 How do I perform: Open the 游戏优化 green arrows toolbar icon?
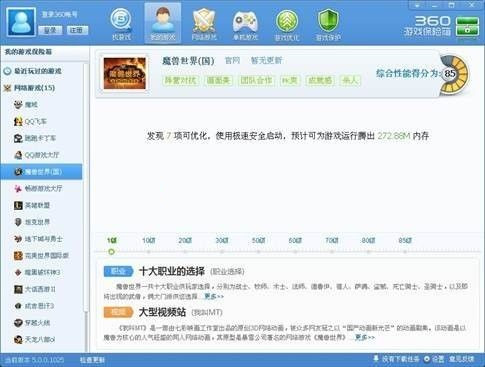[287, 24]
